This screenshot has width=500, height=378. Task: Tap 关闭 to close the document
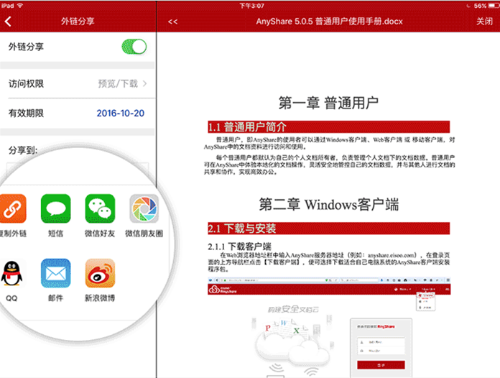pyautogui.click(x=484, y=21)
